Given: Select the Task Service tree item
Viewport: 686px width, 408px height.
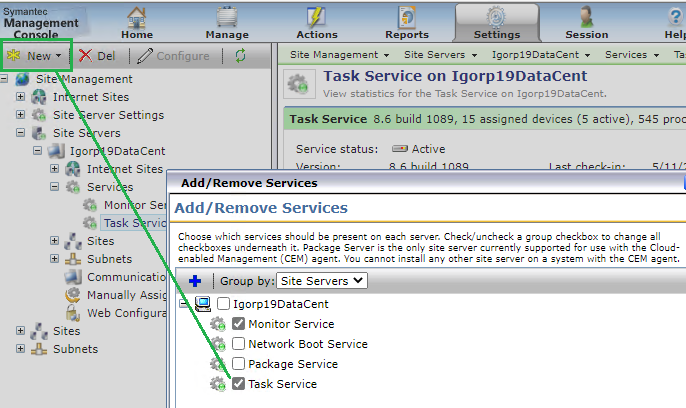Looking at the screenshot, I should pyautogui.click(x=134, y=223).
